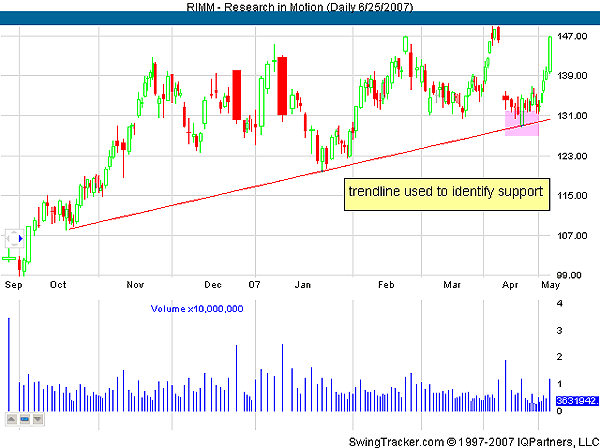
Task: Click the Dec date axis label
Action: [x=213, y=285]
